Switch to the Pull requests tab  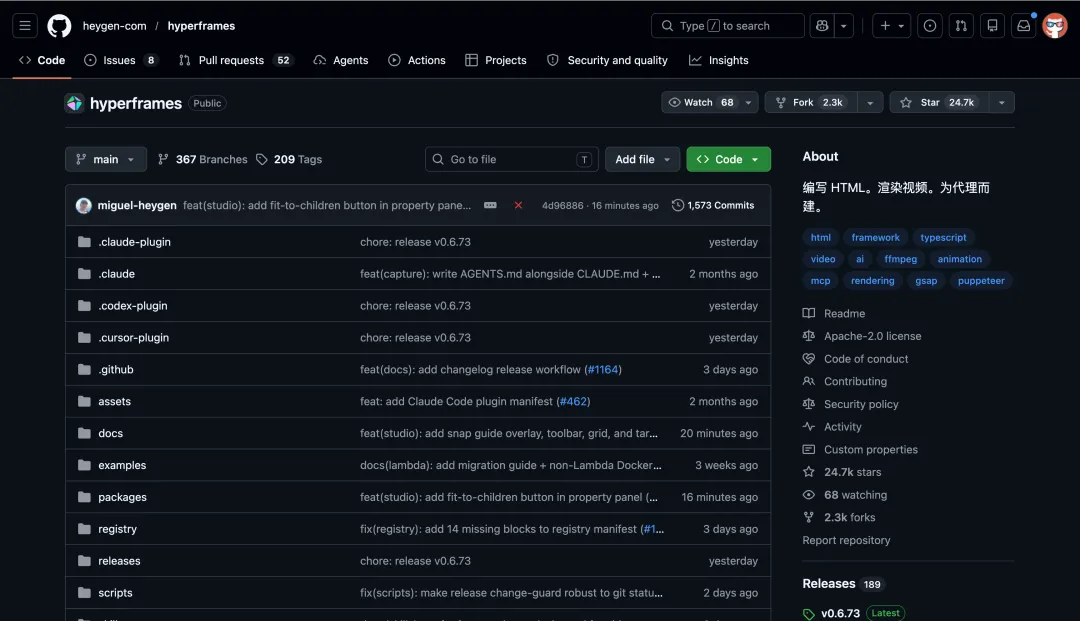click(x=236, y=61)
